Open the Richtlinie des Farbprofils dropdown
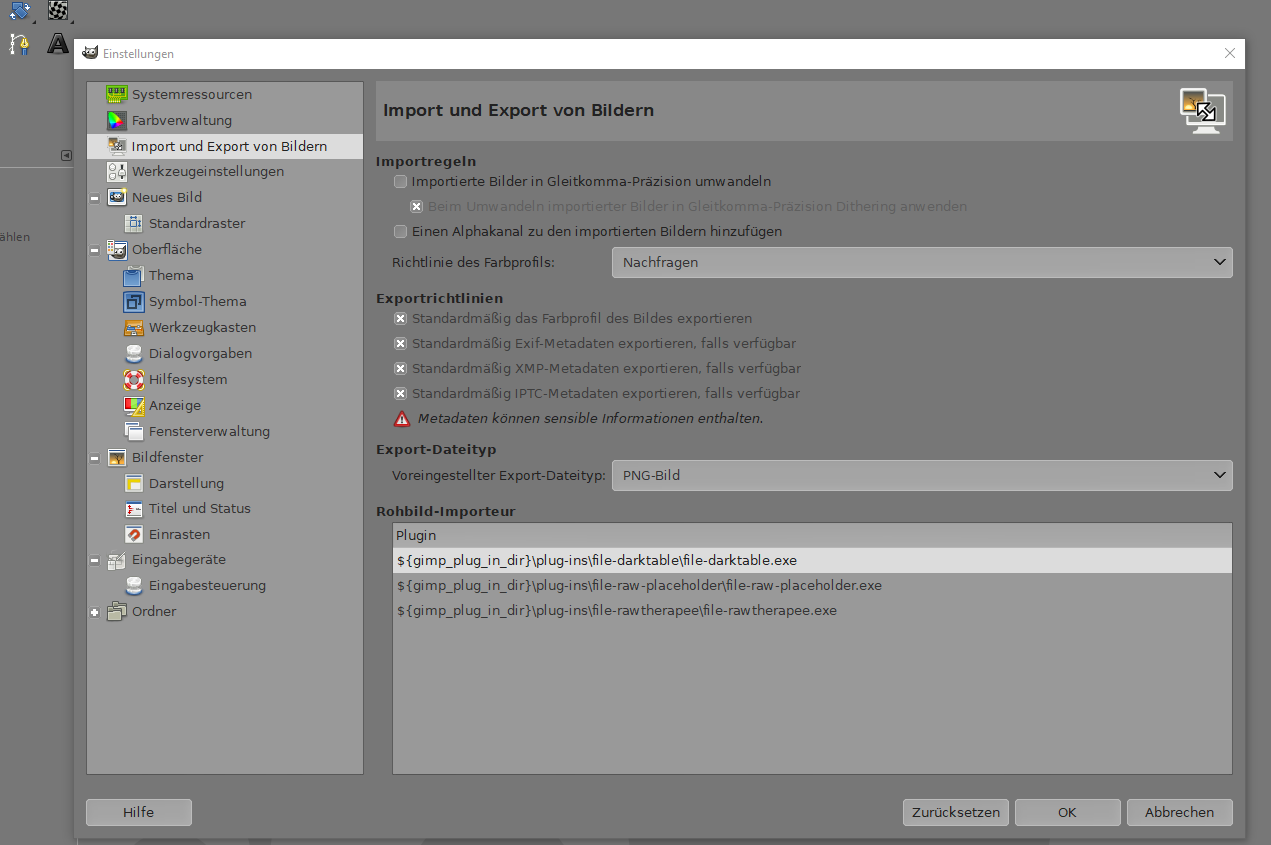 pos(921,263)
